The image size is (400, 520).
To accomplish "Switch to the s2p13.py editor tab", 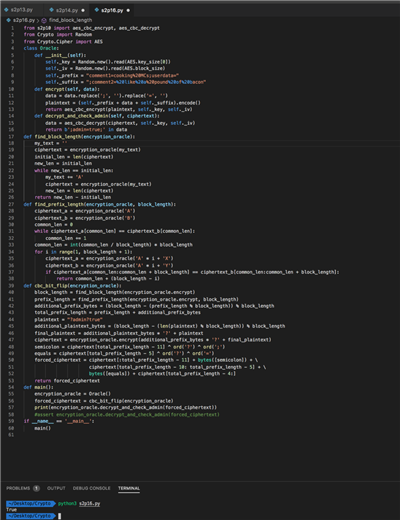I will pos(22,10).
